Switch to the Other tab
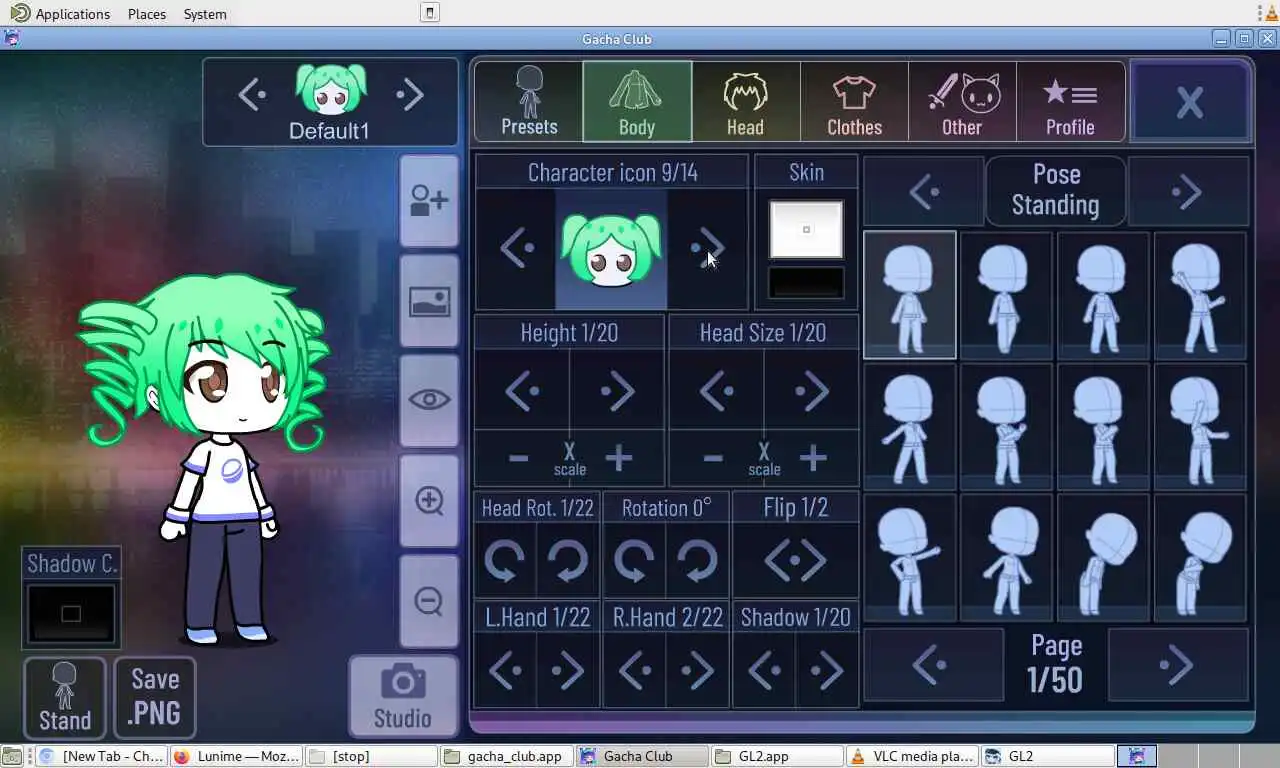Image resolution: width=1280 pixels, height=768 pixels. tap(962, 101)
